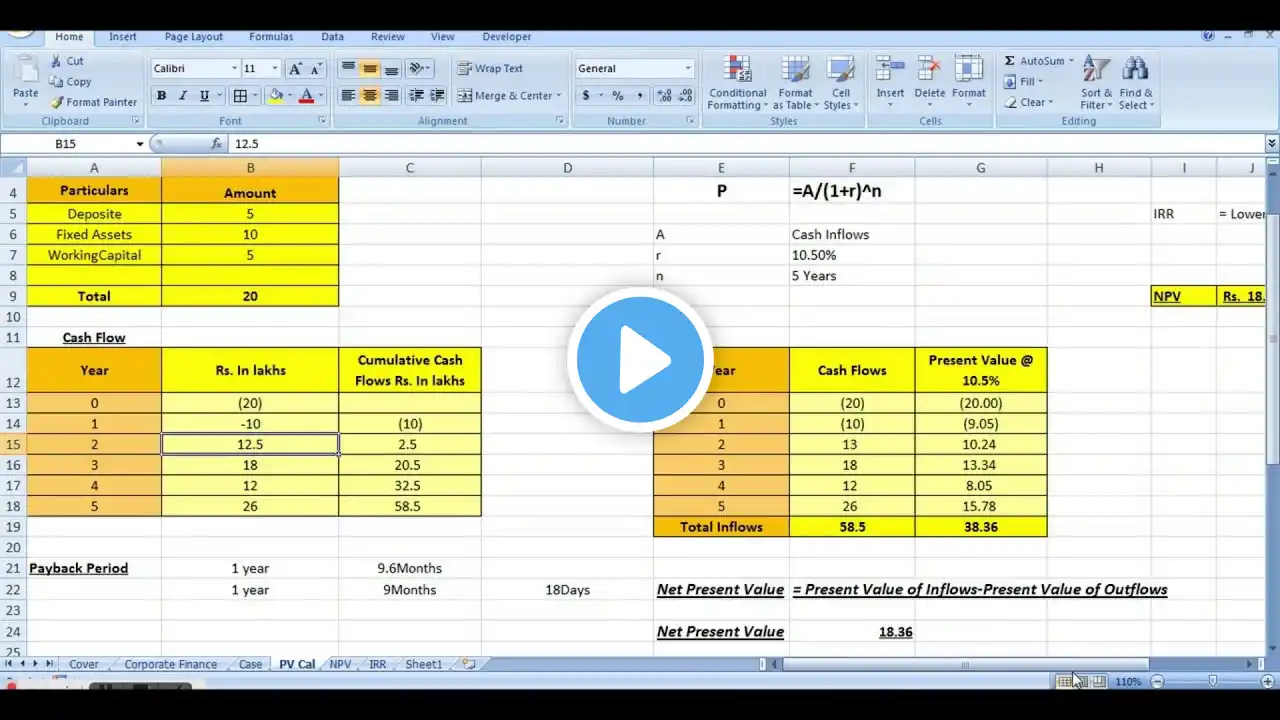1280x720 pixels.
Task: Select column B header
Action: [x=250, y=168]
